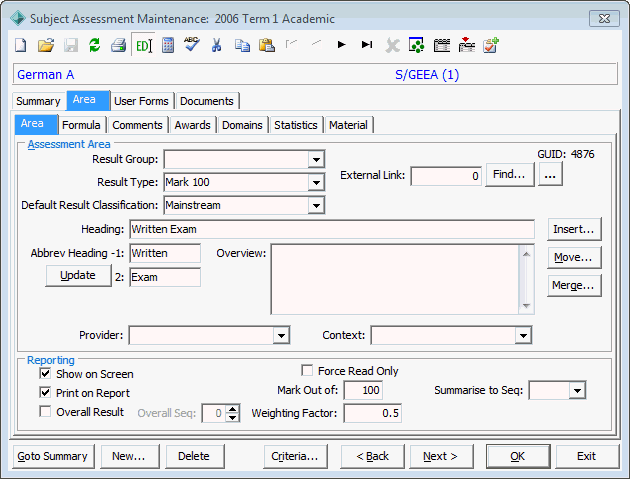
Task: Open the Domains sub-tab
Action: tap(242, 125)
